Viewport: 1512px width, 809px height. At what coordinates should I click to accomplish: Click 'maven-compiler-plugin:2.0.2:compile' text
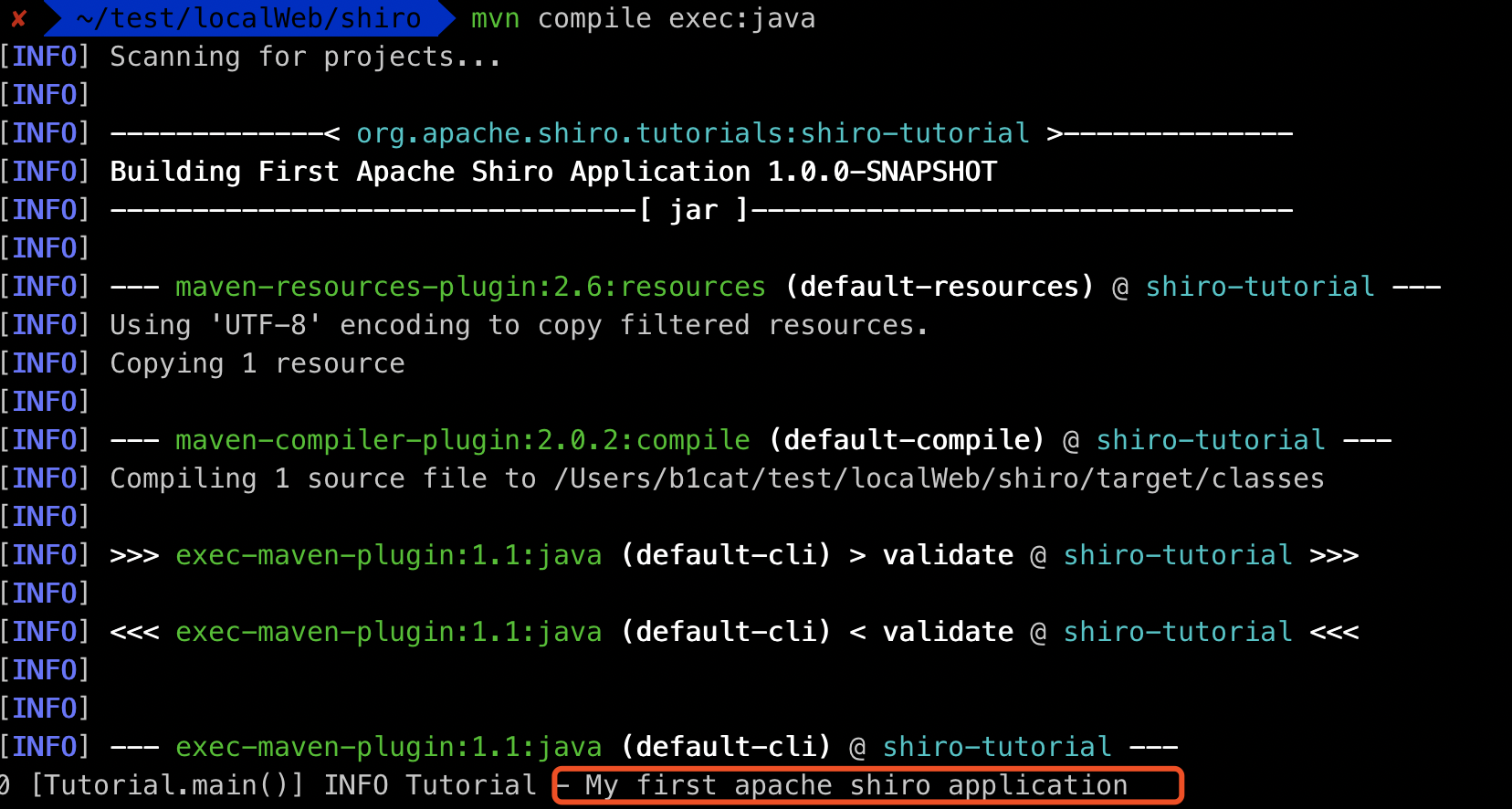click(x=462, y=440)
